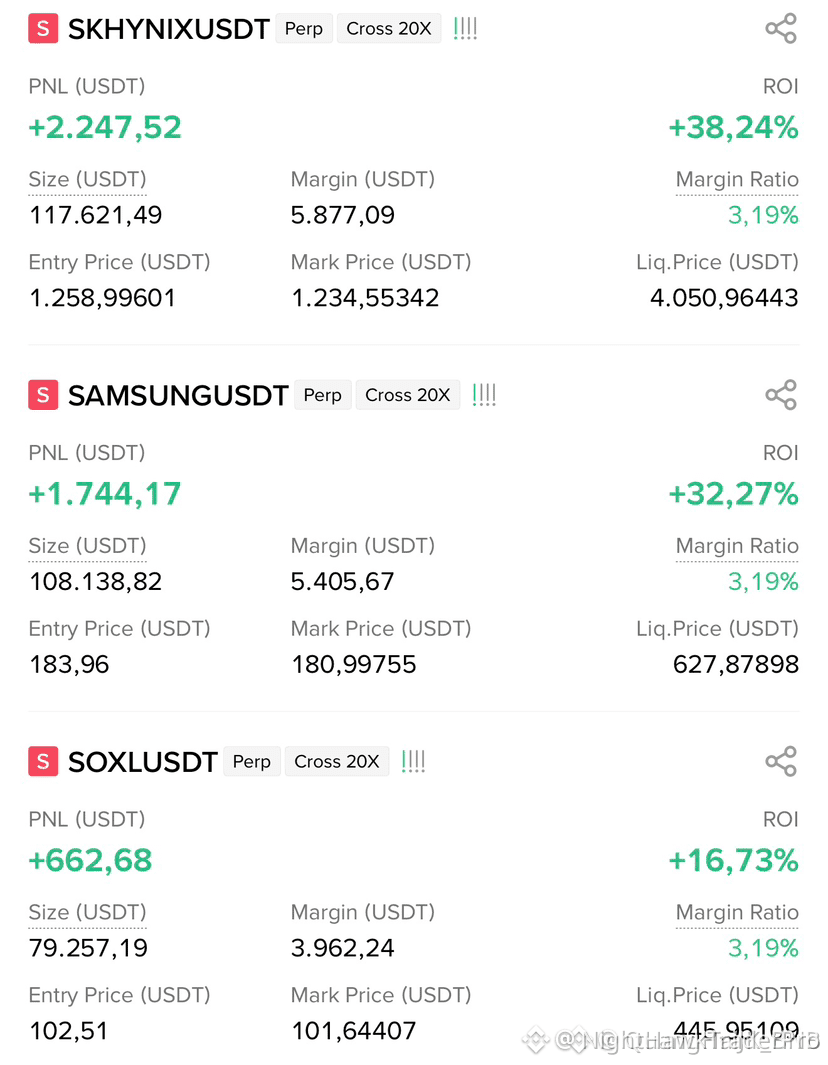Share the SAMSUNGUSDT position
828x1065 pixels.
coord(780,395)
